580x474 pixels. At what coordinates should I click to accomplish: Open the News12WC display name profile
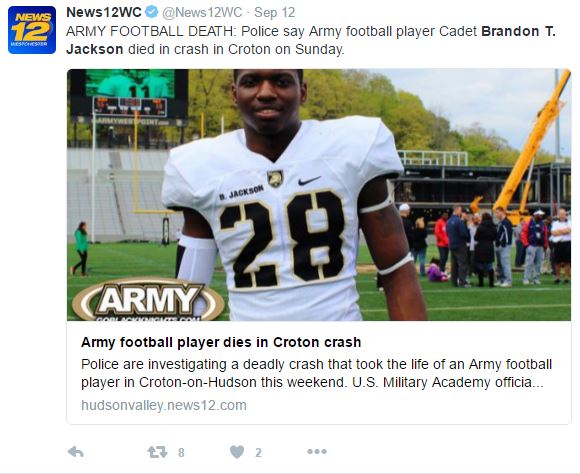click(x=104, y=12)
